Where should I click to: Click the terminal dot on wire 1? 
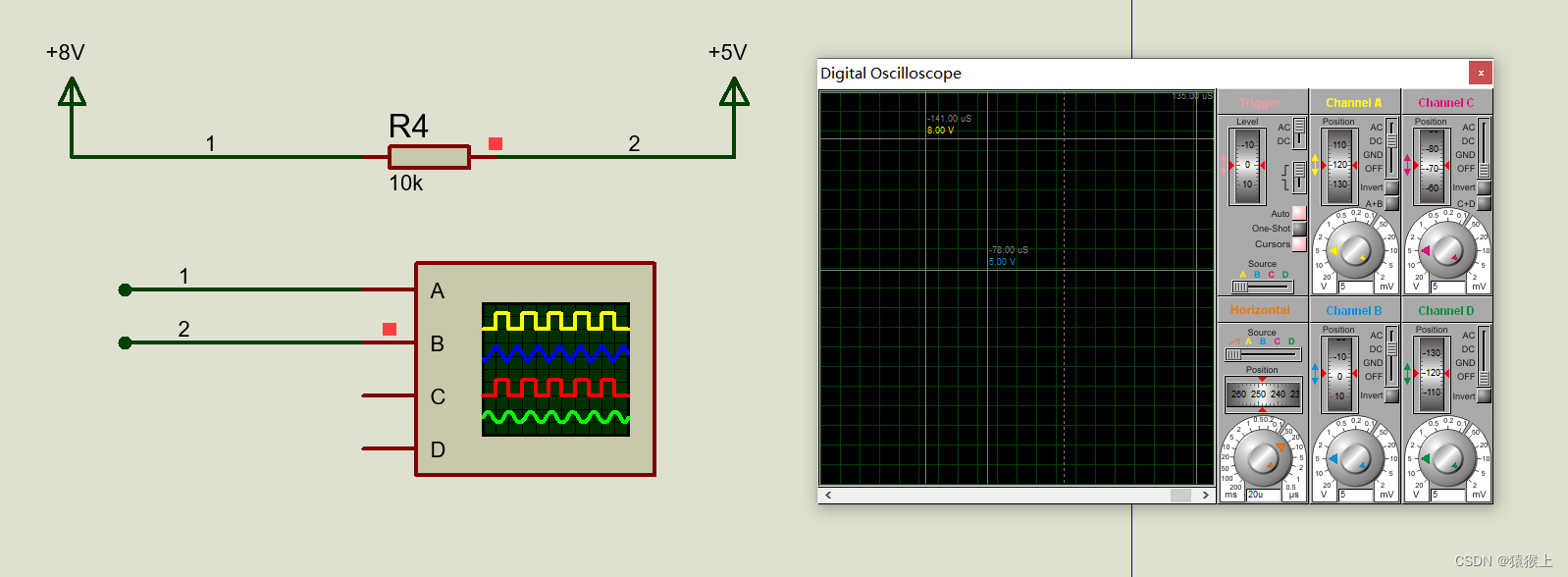coord(125,289)
